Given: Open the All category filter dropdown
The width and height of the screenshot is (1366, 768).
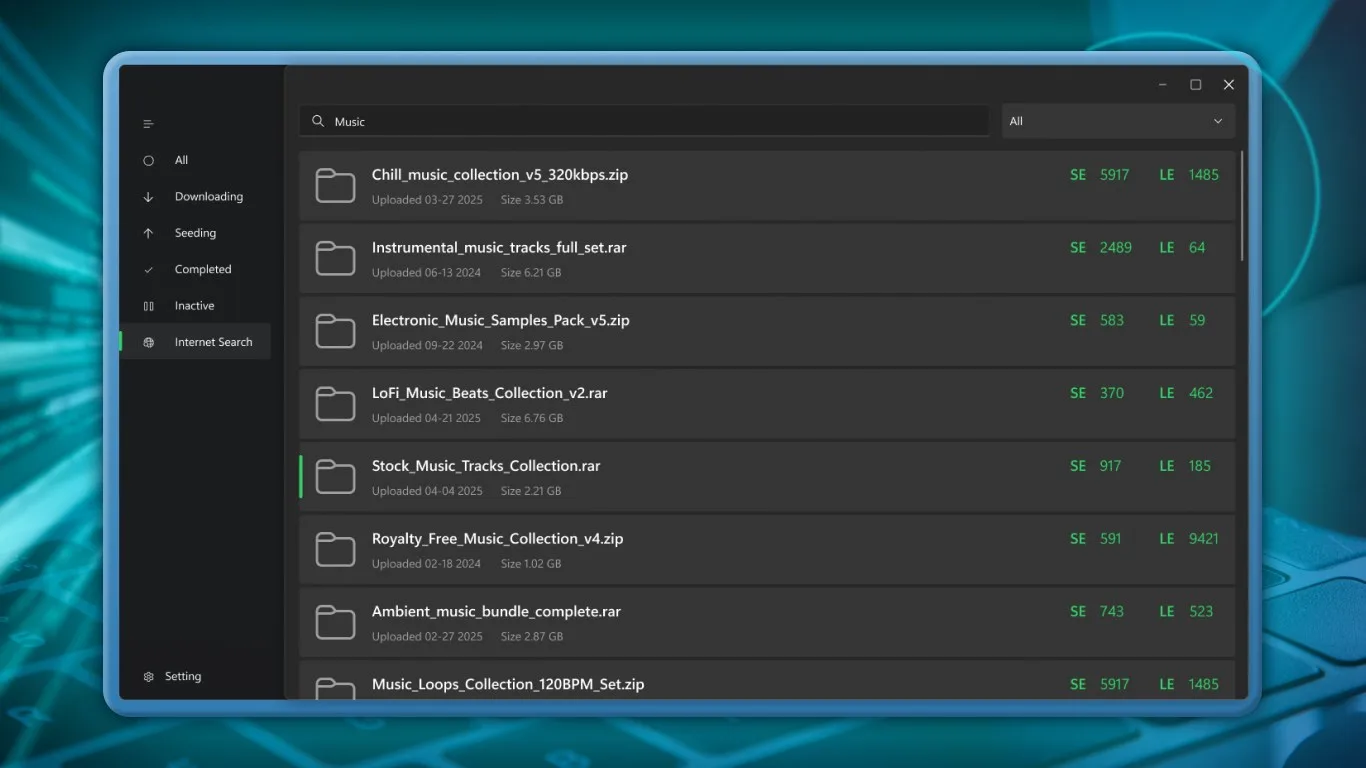Looking at the screenshot, I should point(1118,121).
